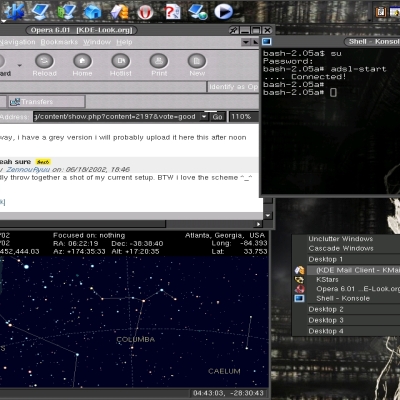Viewport: 400px width, 400px height.
Task: Create a New page in Opera toolbar
Action: [197, 65]
